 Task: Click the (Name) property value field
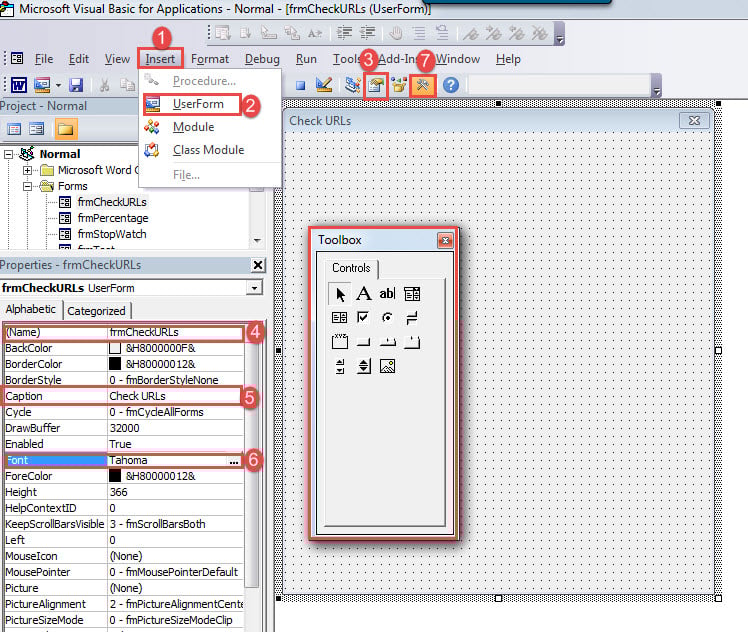click(176, 332)
